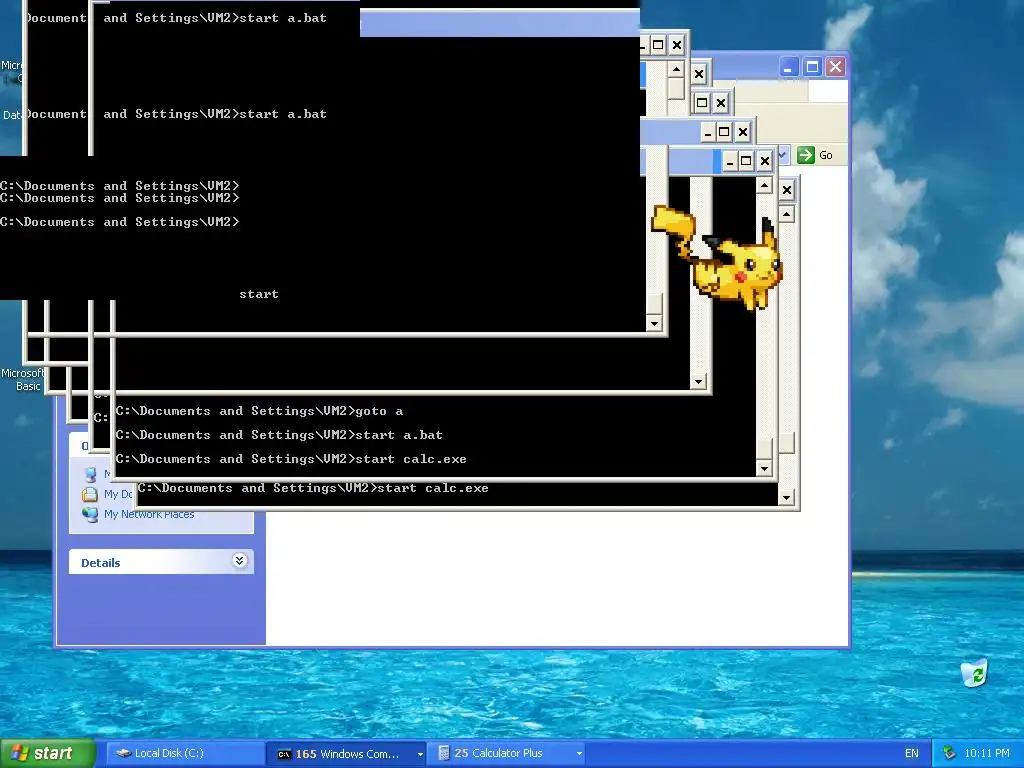
Task: Expand dropdown arrow of Windows Command group
Action: point(420,754)
